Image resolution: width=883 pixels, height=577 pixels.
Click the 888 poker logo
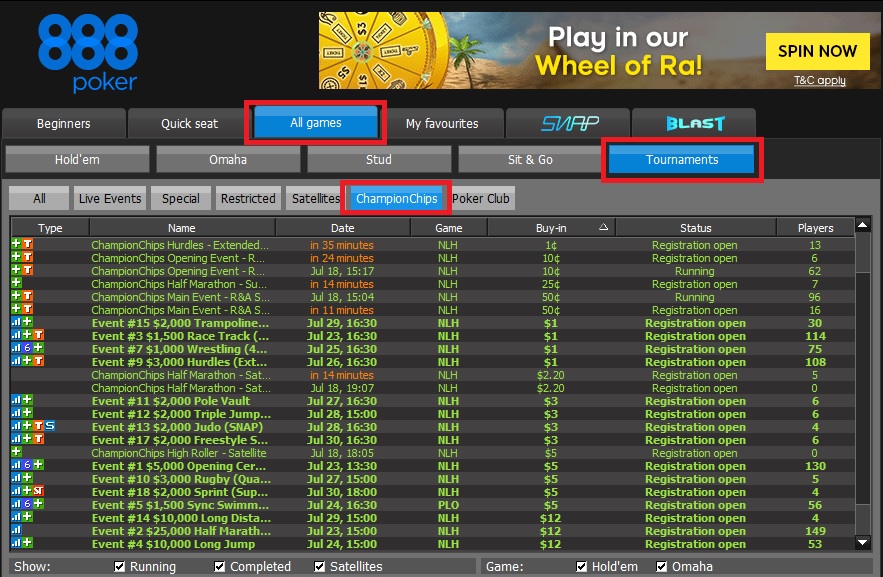[x=88, y=53]
